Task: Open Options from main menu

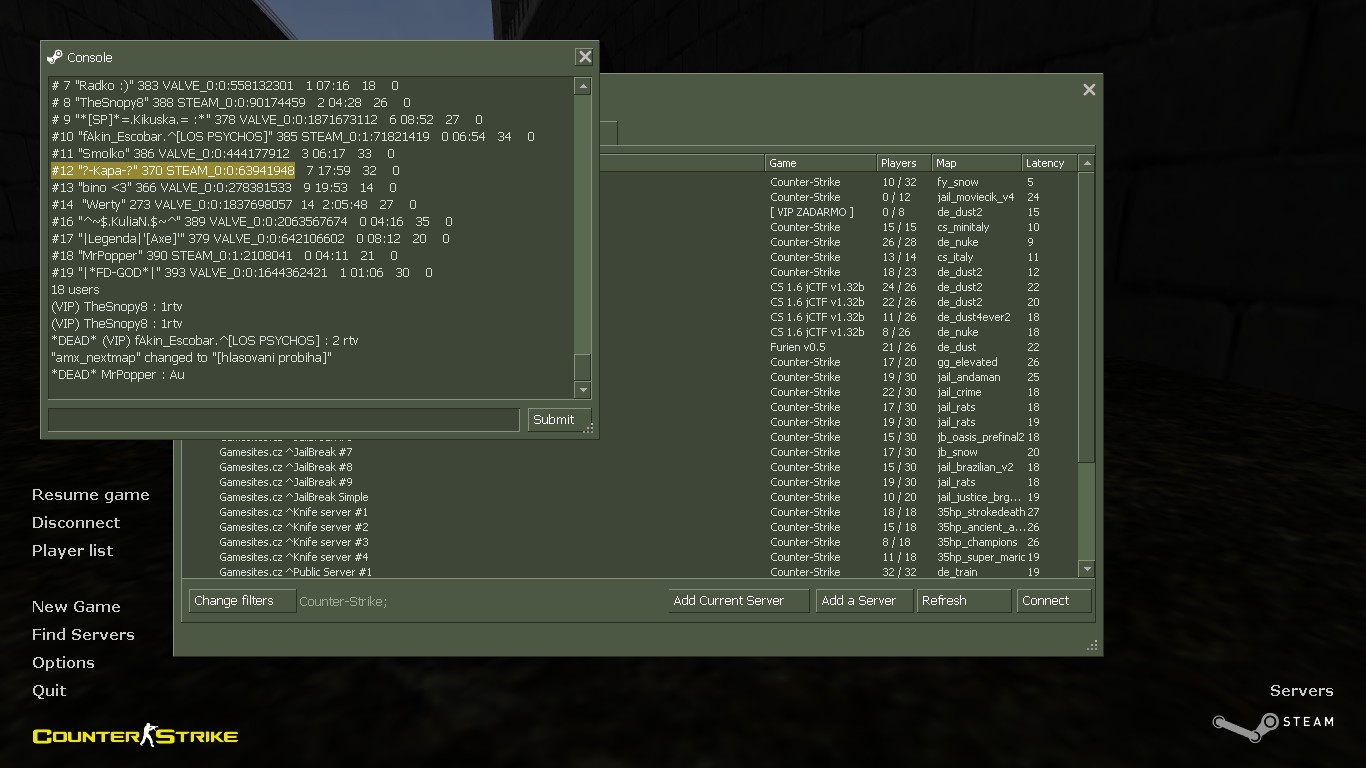Action: point(63,663)
